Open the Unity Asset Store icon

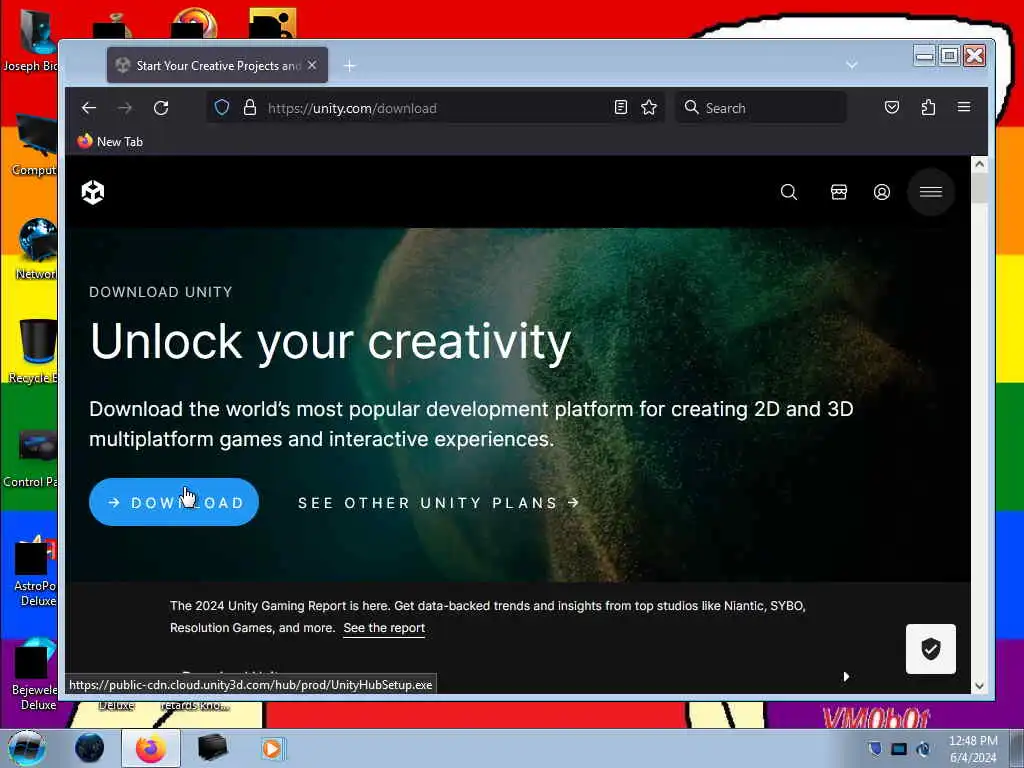pos(839,192)
